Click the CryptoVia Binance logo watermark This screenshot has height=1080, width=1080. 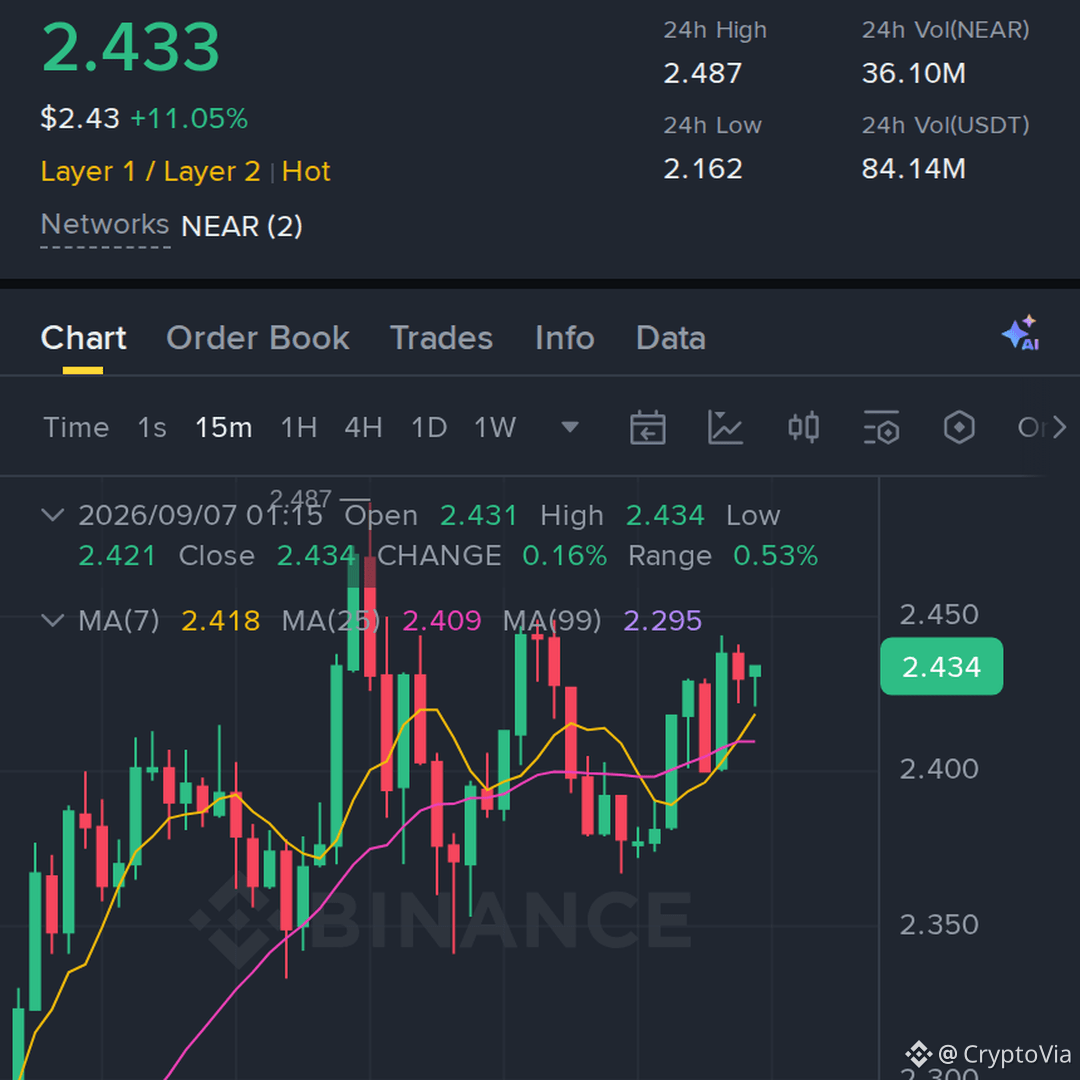tap(918, 1054)
